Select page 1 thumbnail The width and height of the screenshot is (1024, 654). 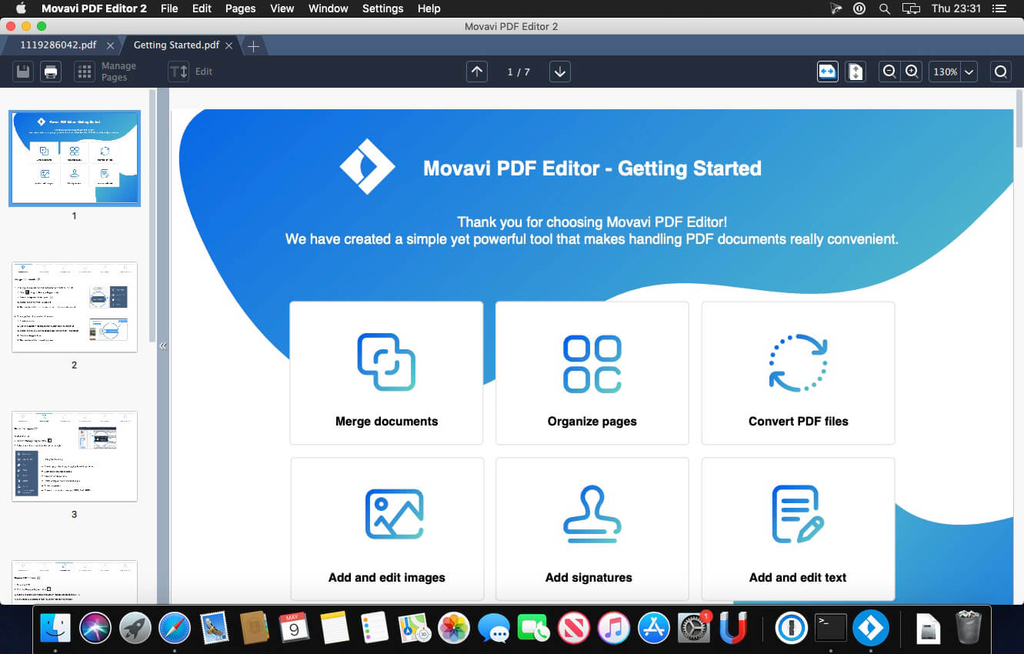pyautogui.click(x=74, y=158)
